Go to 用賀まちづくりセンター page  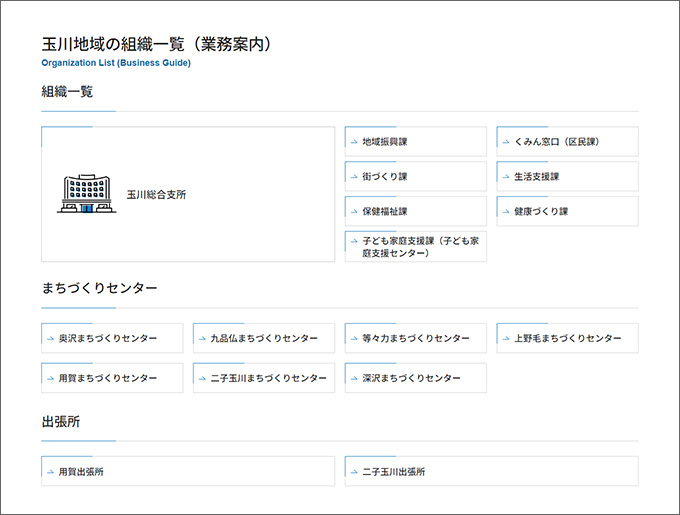pos(112,378)
